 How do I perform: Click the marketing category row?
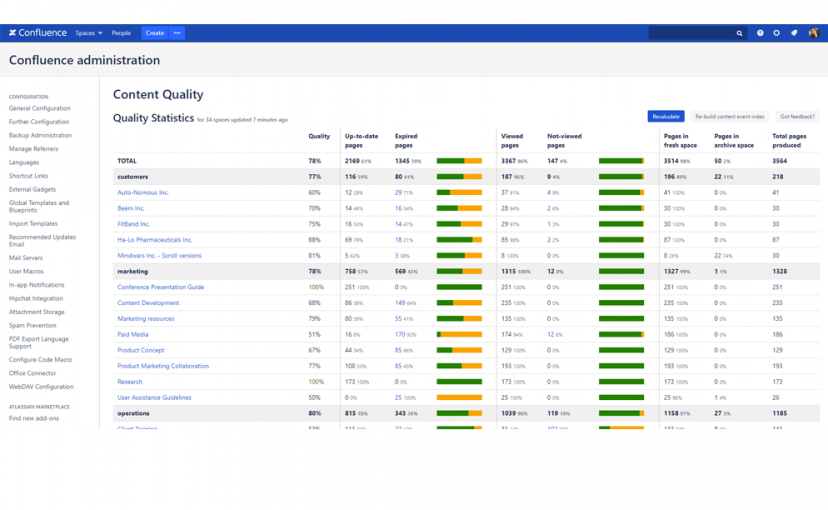tap(466, 271)
